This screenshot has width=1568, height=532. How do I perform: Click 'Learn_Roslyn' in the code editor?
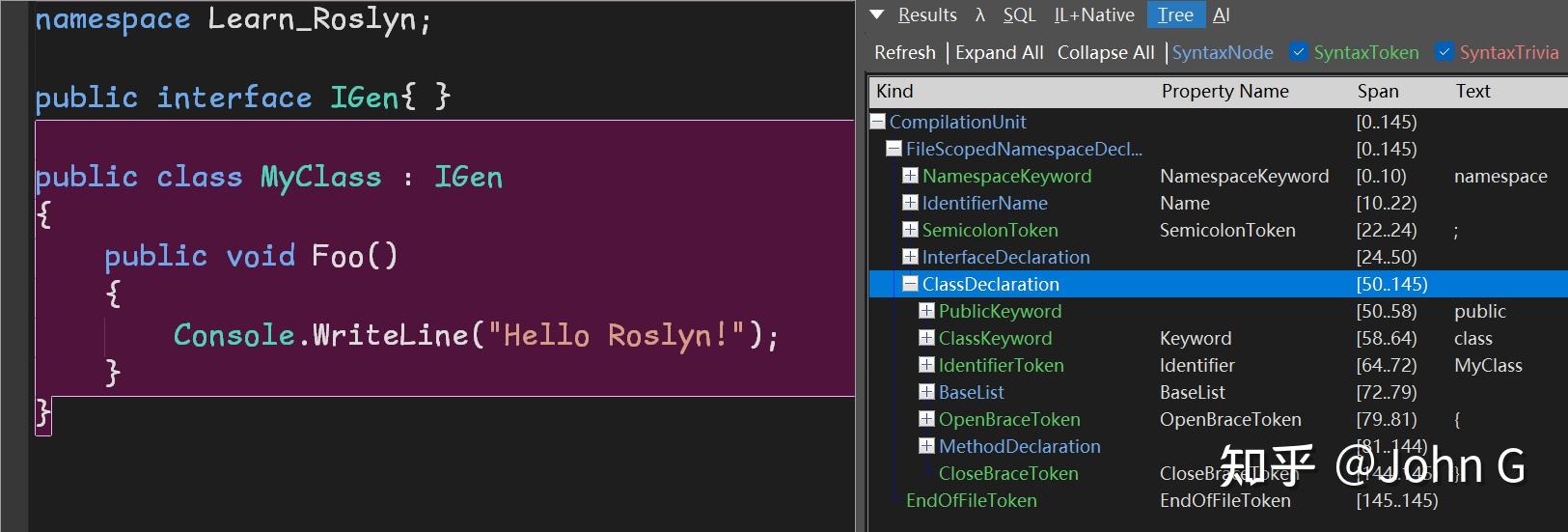tap(313, 20)
